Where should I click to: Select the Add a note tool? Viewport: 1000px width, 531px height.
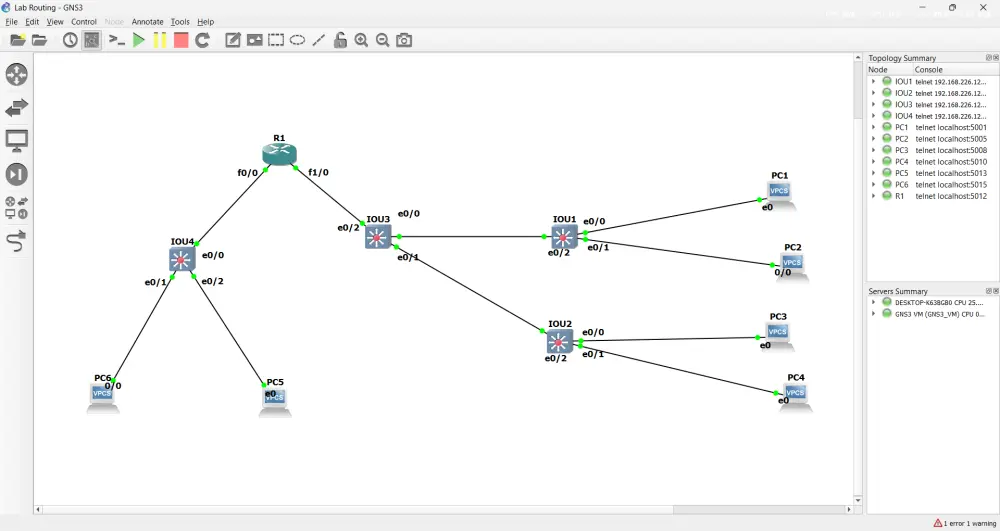233,40
